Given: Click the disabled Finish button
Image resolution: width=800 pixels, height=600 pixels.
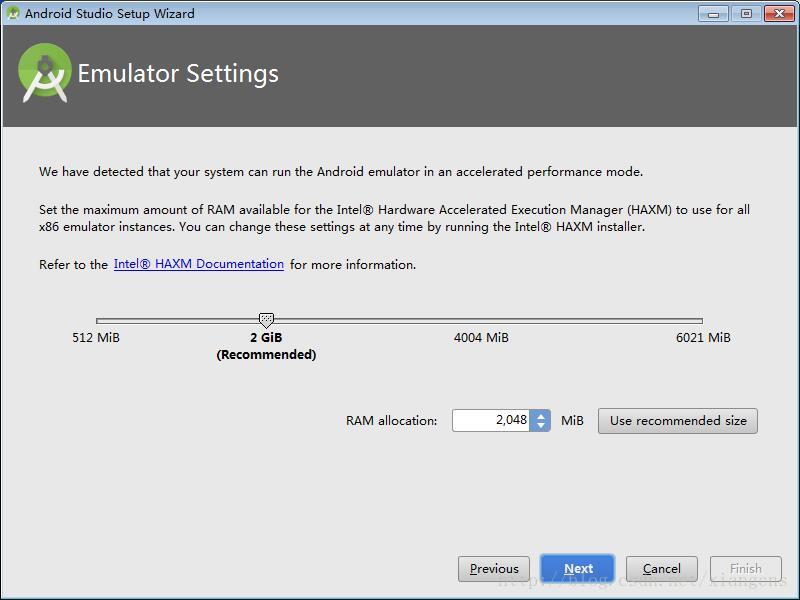Looking at the screenshot, I should [745, 568].
